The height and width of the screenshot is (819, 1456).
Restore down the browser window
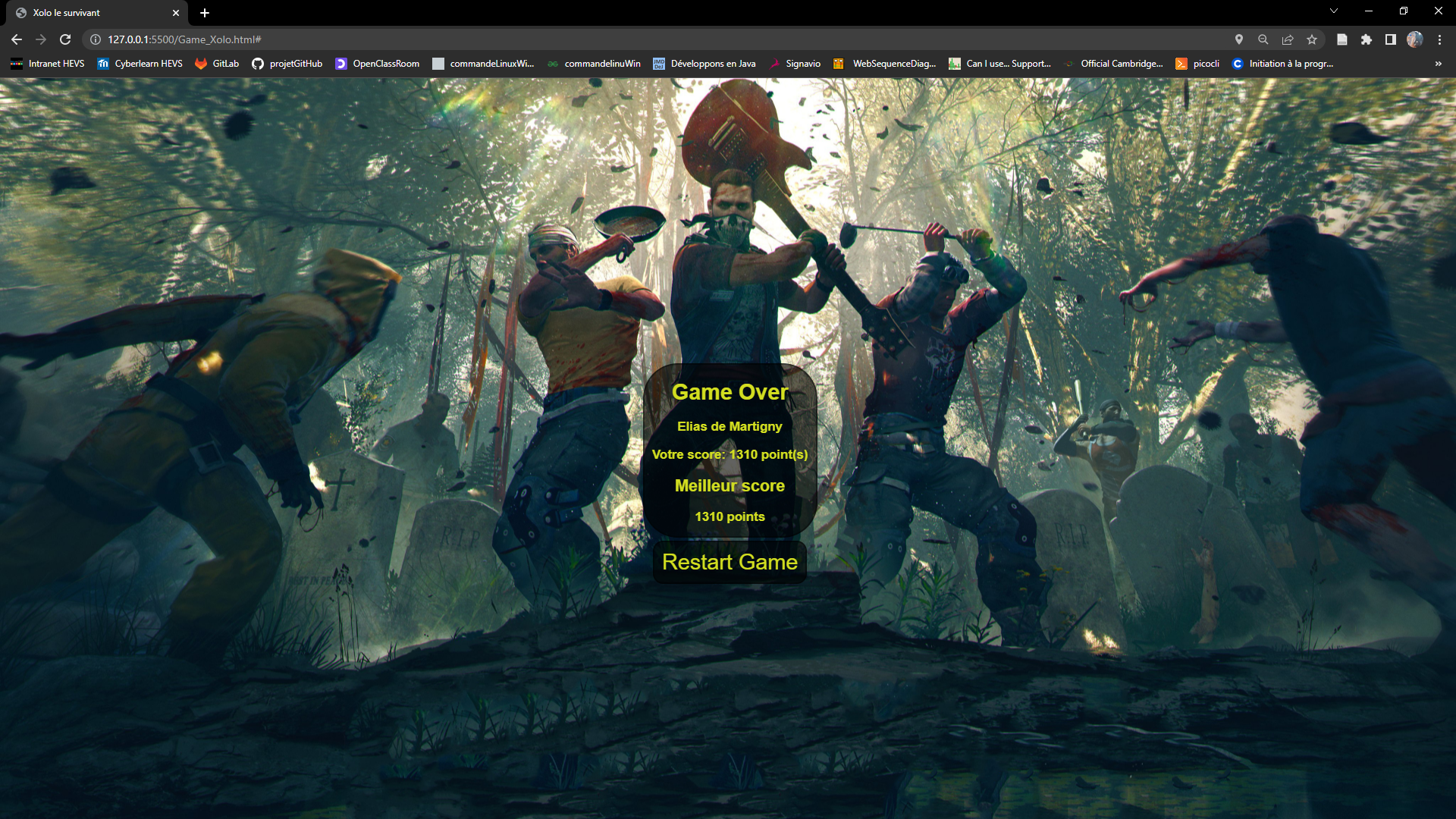1404,11
